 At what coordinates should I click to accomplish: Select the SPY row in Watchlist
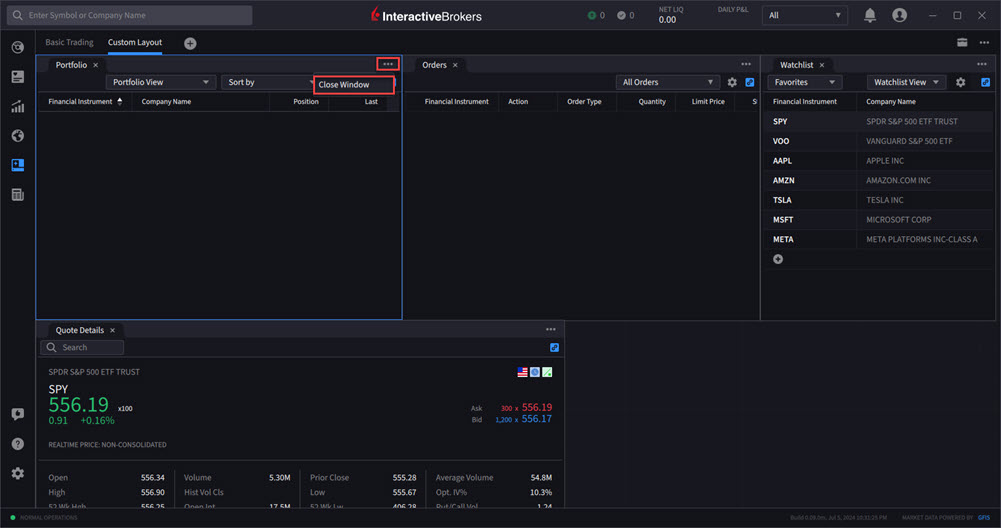(878, 121)
